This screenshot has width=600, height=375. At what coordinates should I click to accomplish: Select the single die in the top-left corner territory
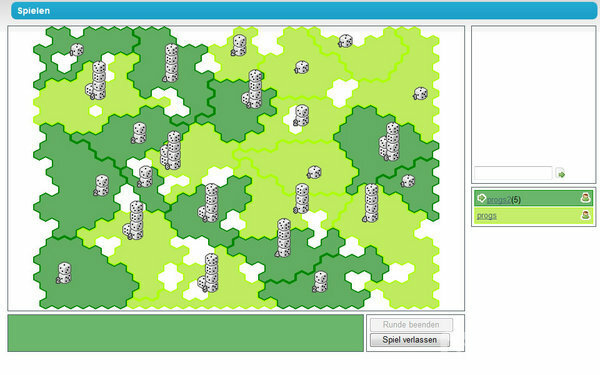77,50
